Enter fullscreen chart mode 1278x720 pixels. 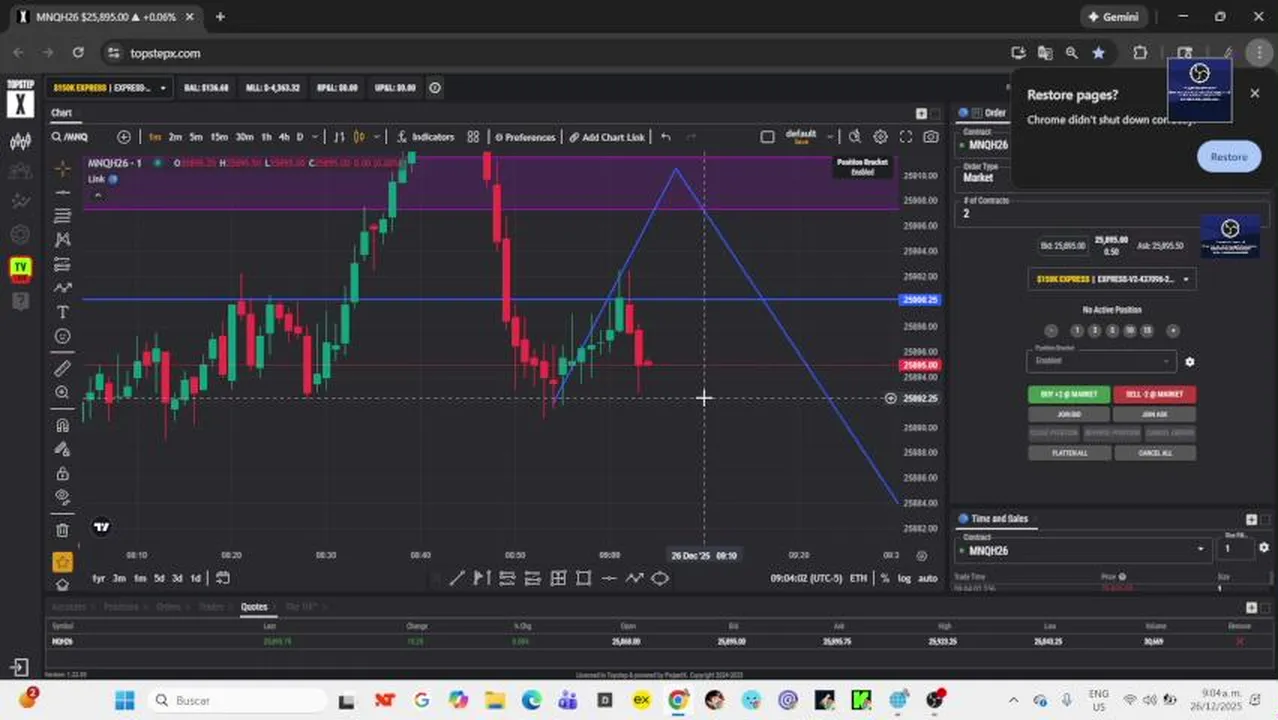coord(906,137)
